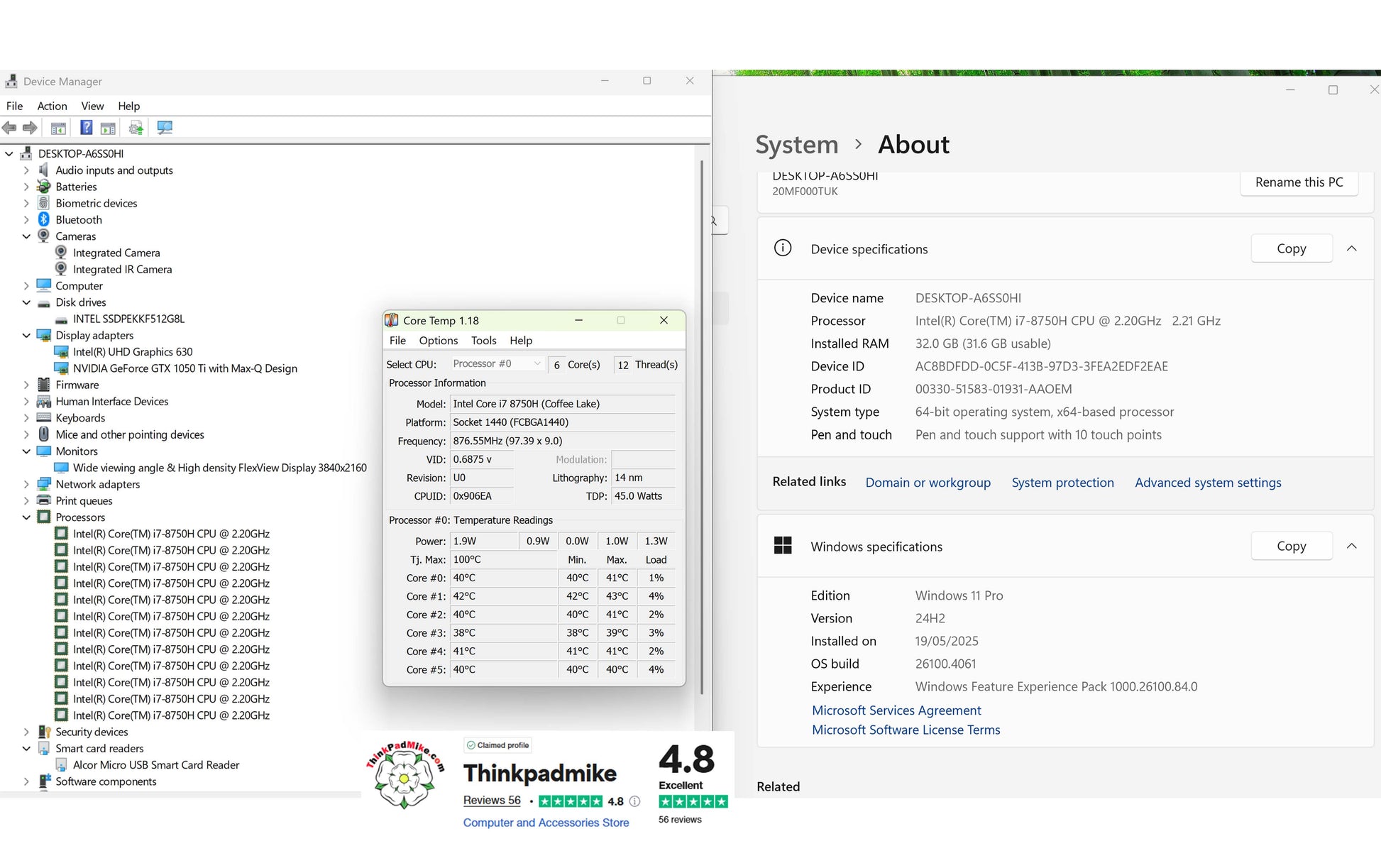Open Domain or workgroup link

pyautogui.click(x=928, y=483)
